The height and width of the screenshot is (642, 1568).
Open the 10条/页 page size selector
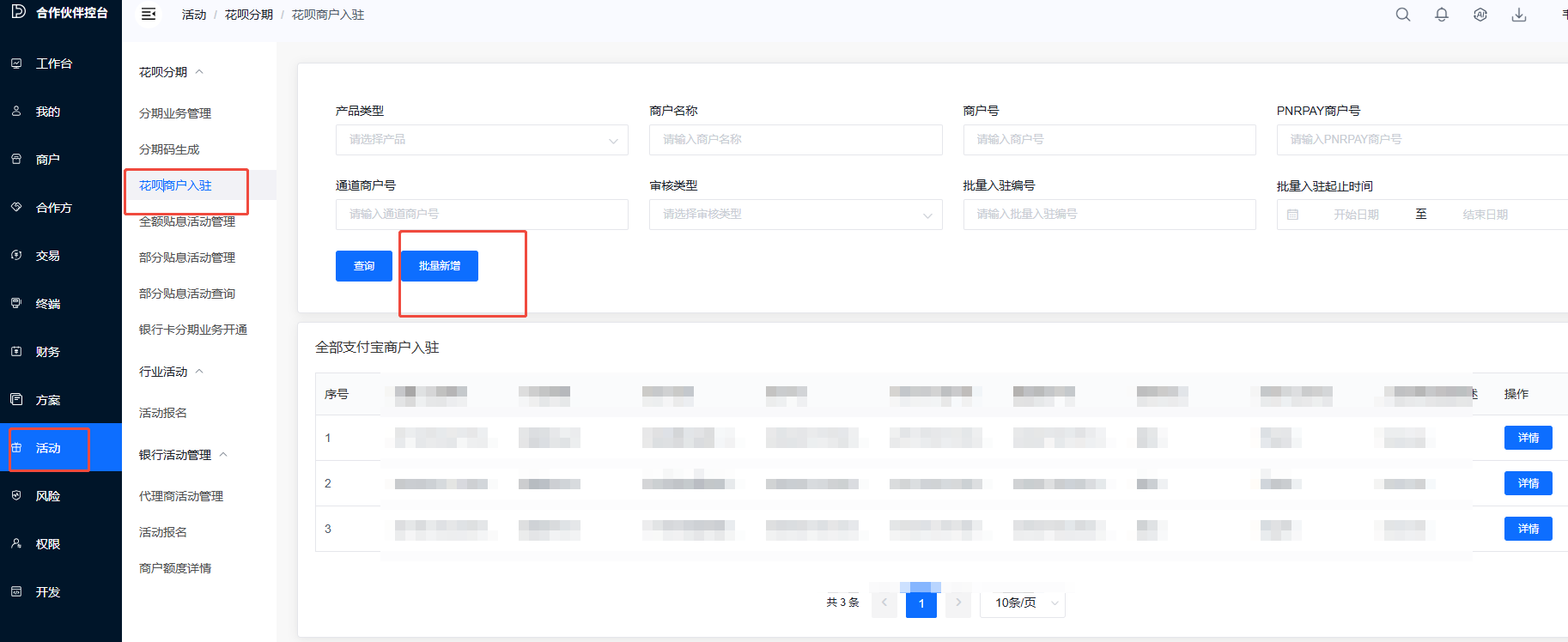tap(1022, 603)
